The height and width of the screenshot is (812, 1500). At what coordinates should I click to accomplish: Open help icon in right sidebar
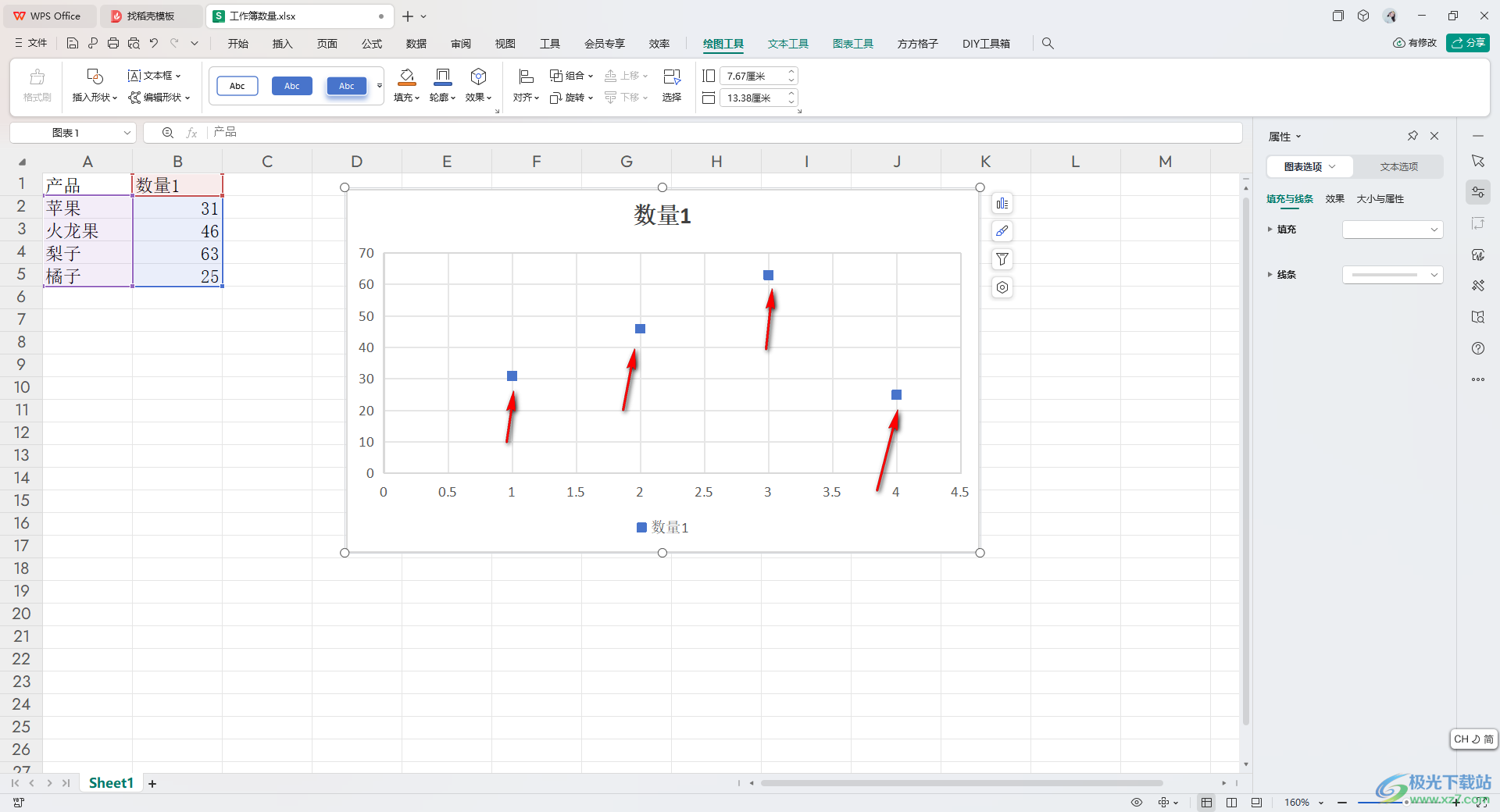click(x=1478, y=348)
